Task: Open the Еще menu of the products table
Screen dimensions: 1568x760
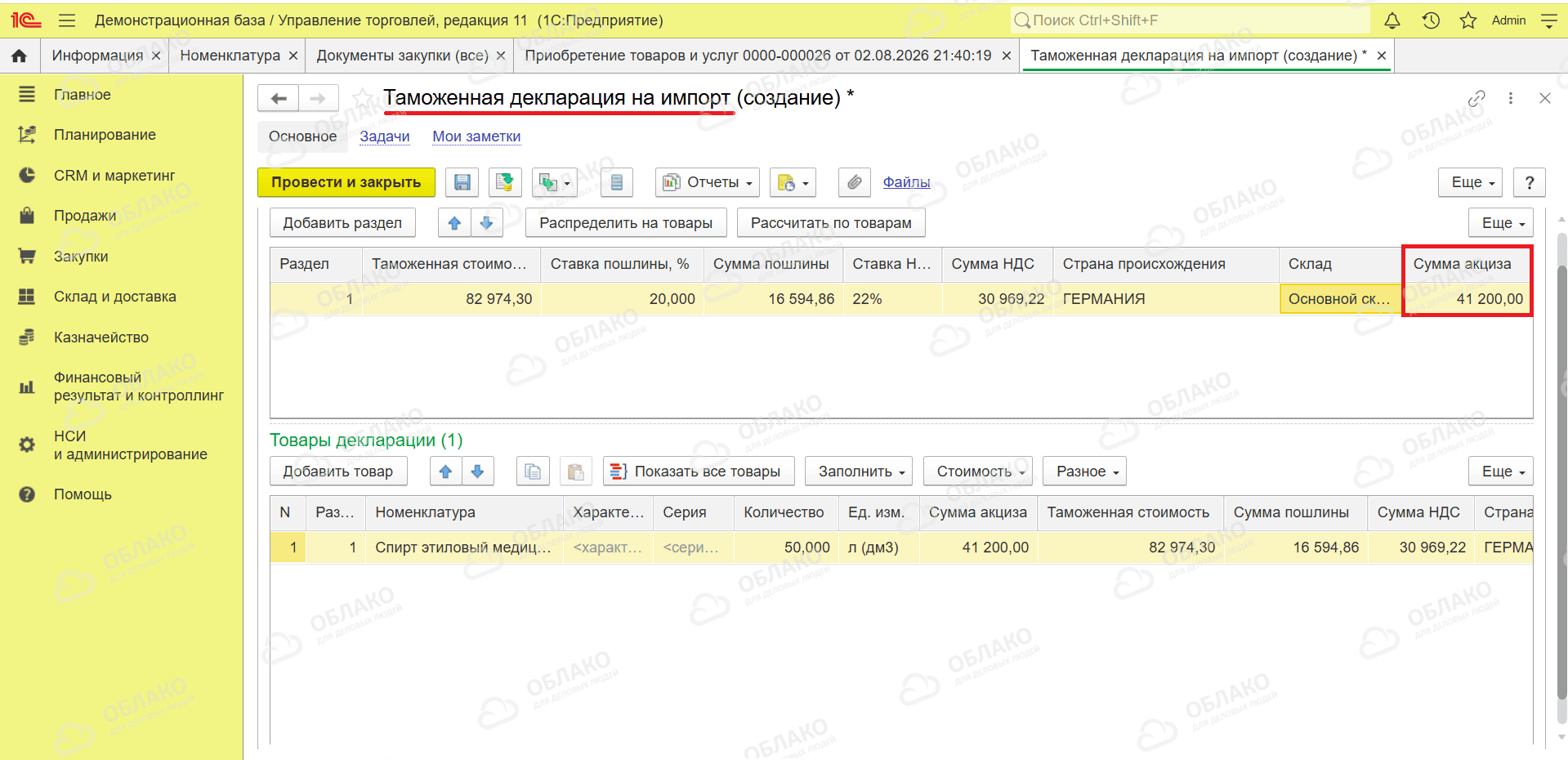Action: point(1503,472)
